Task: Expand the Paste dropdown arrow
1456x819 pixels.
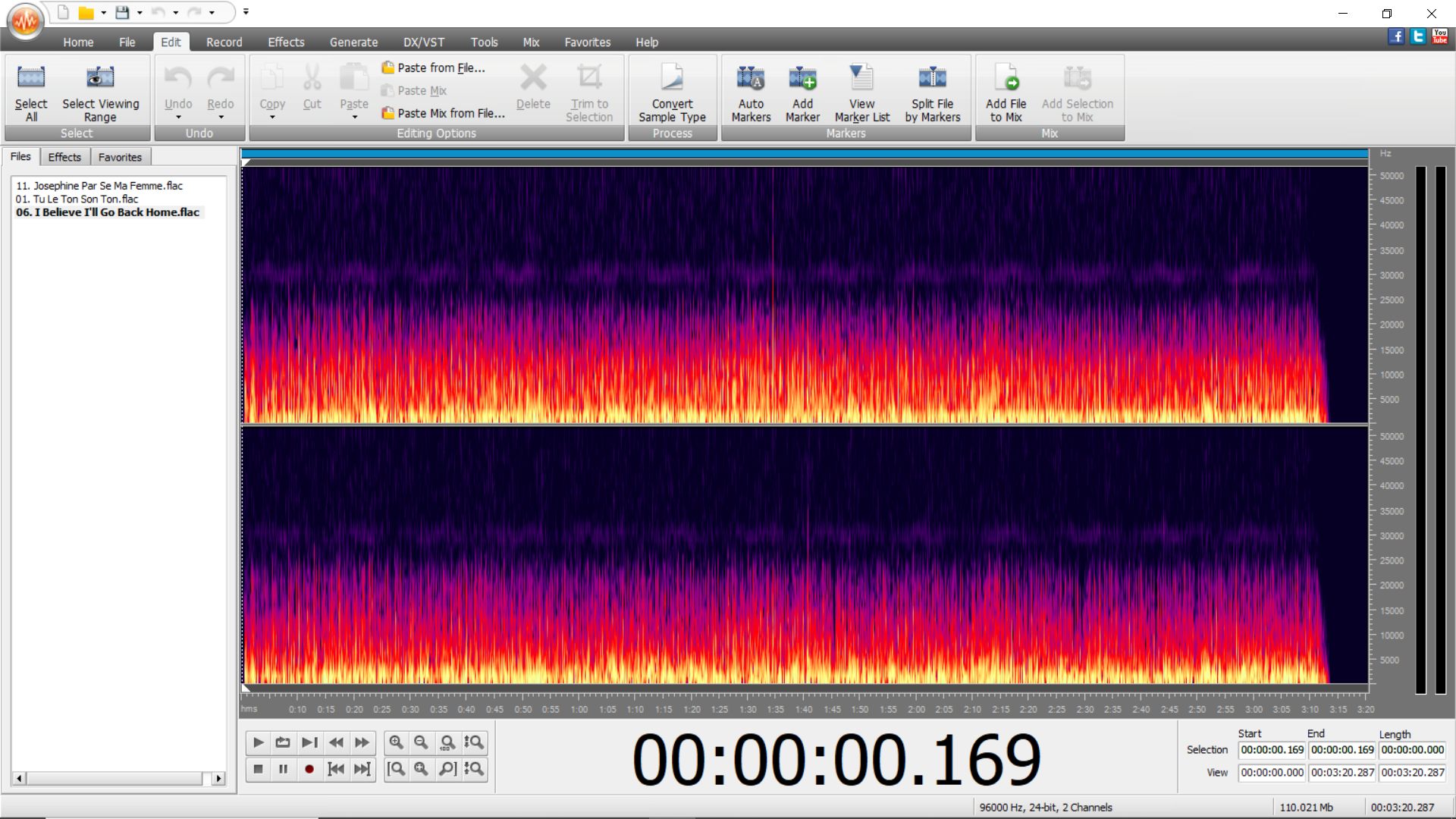Action: (x=354, y=118)
